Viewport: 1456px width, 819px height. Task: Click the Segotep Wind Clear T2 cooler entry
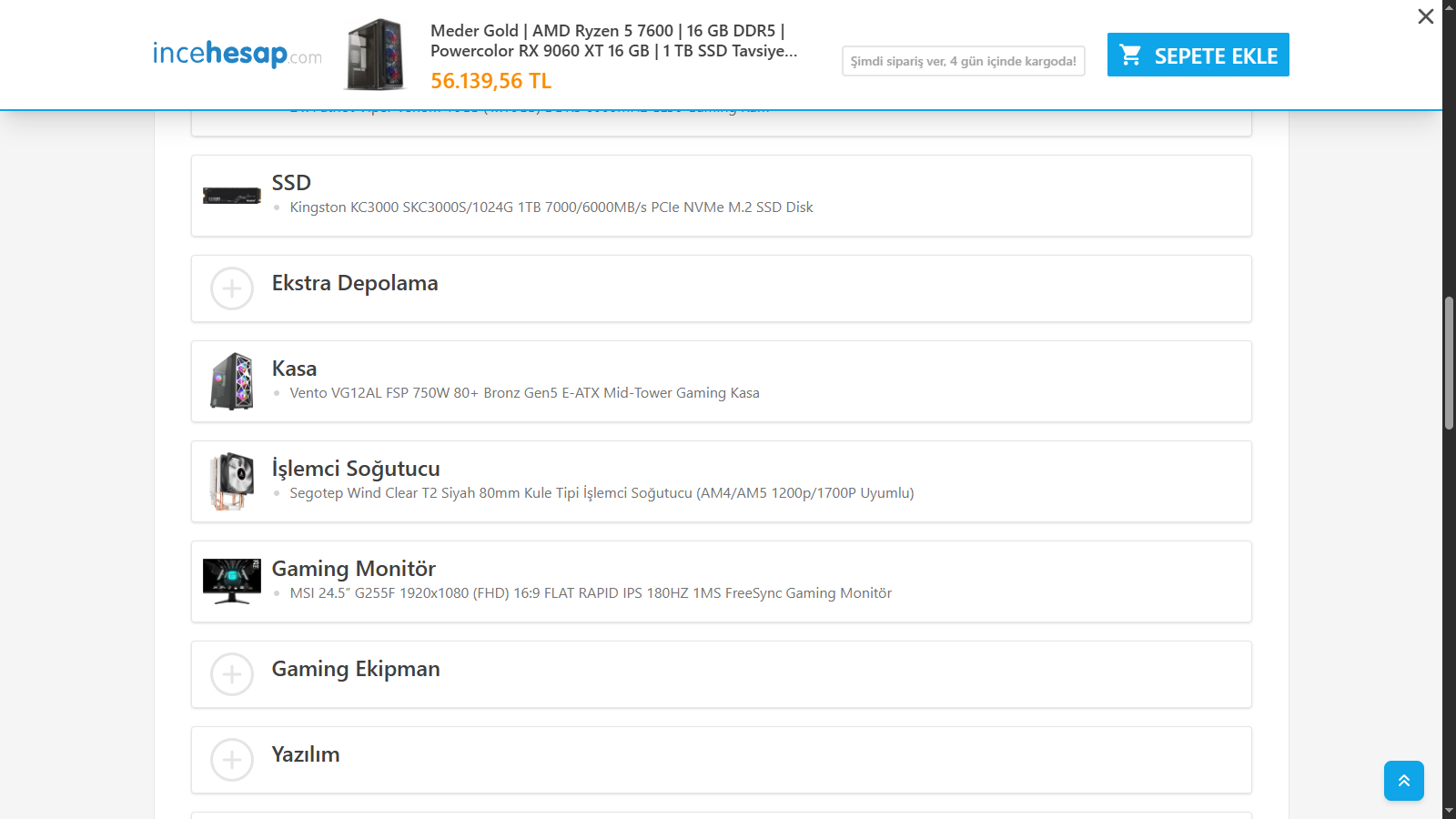[x=602, y=493]
